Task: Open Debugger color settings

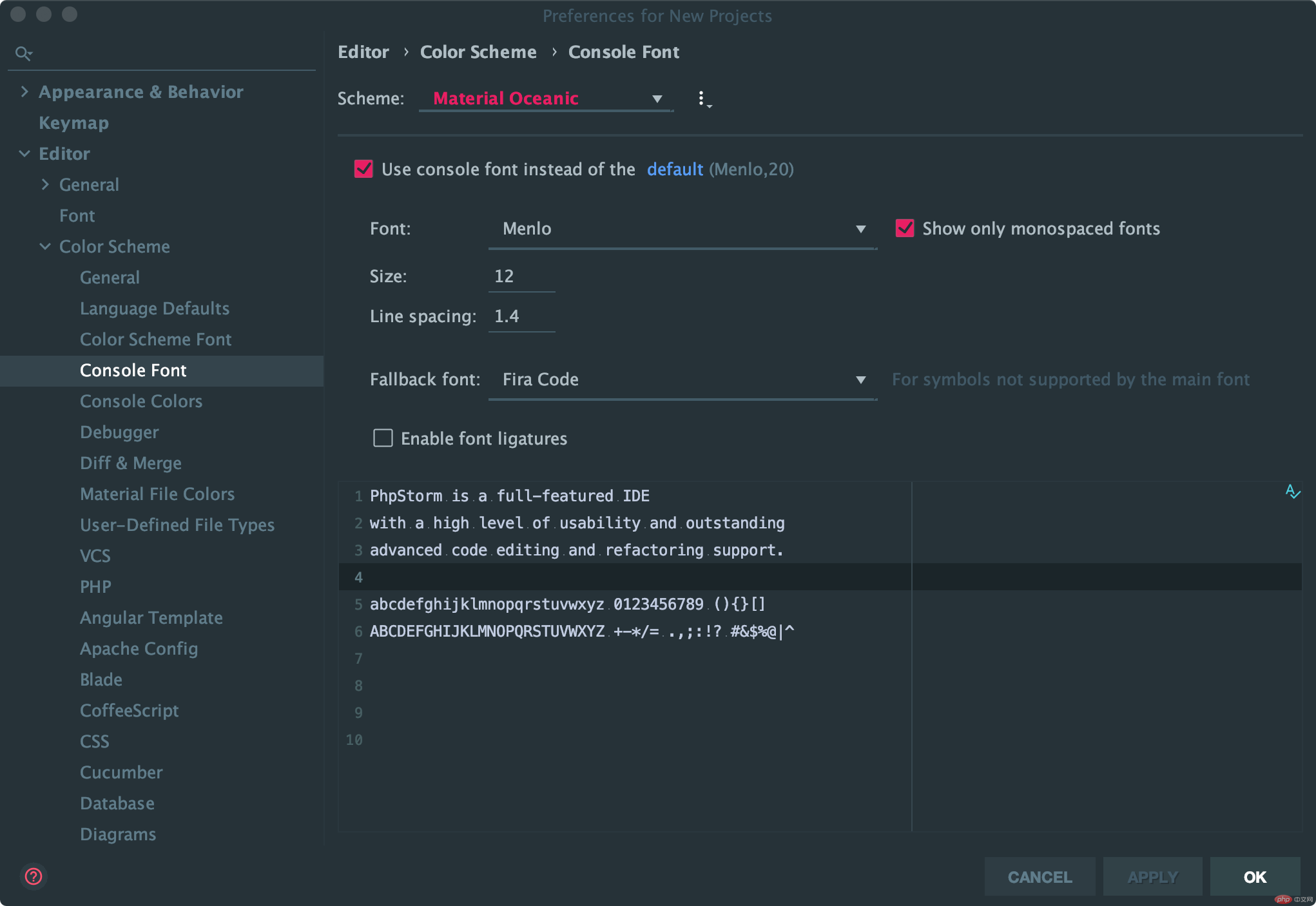Action: pyautogui.click(x=119, y=432)
